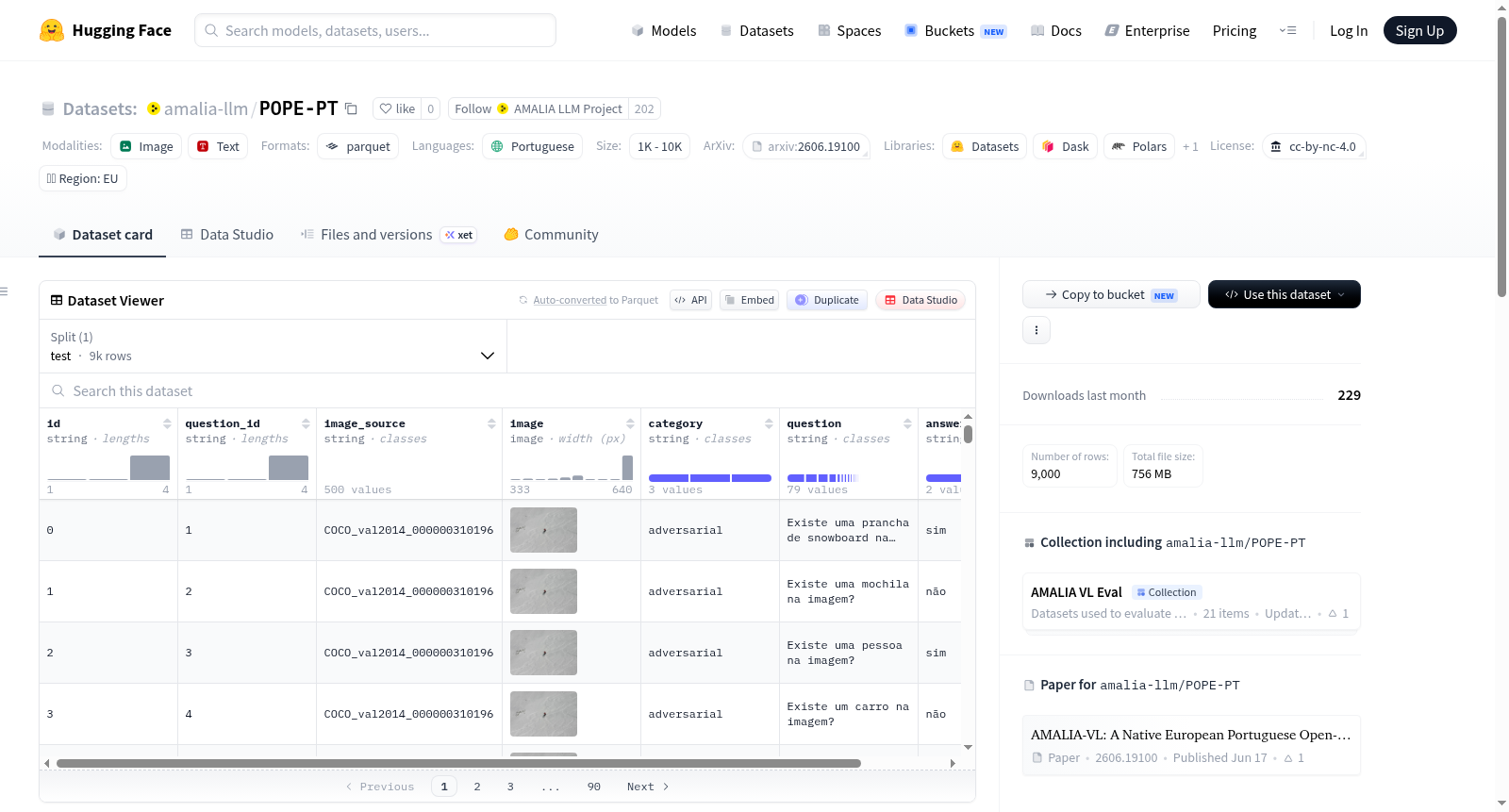Screen dimensions: 1509x812
Task: Click the upvote icon on AMALIA VL Eval
Action: 1333,614
